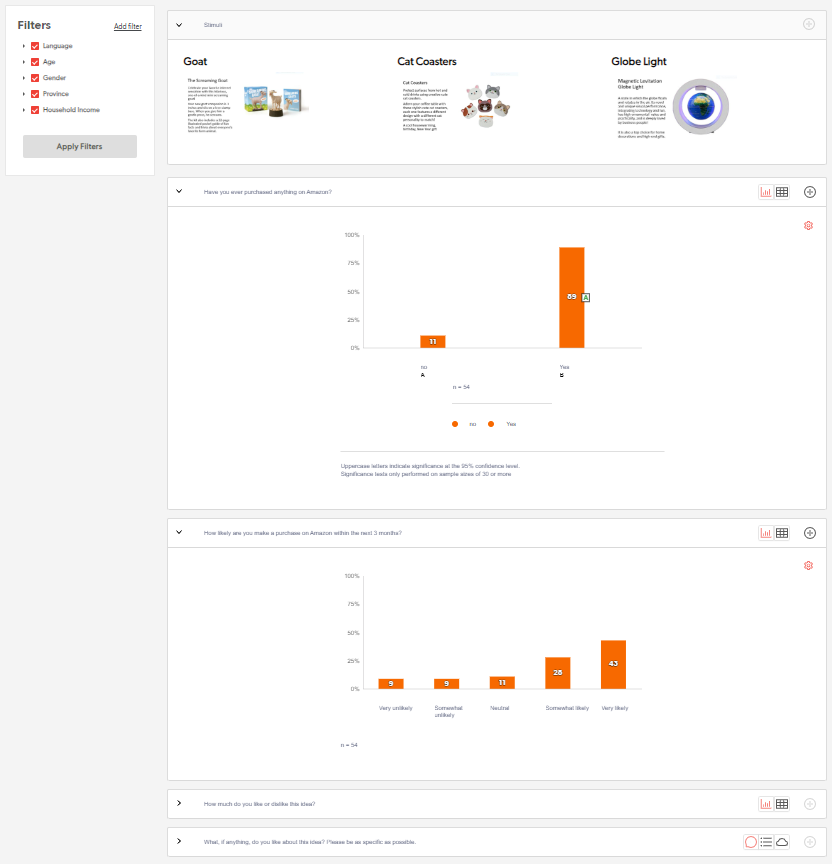This screenshot has width=832, height=864.
Task: Expand 'How much do you like' question
Action: point(179,803)
